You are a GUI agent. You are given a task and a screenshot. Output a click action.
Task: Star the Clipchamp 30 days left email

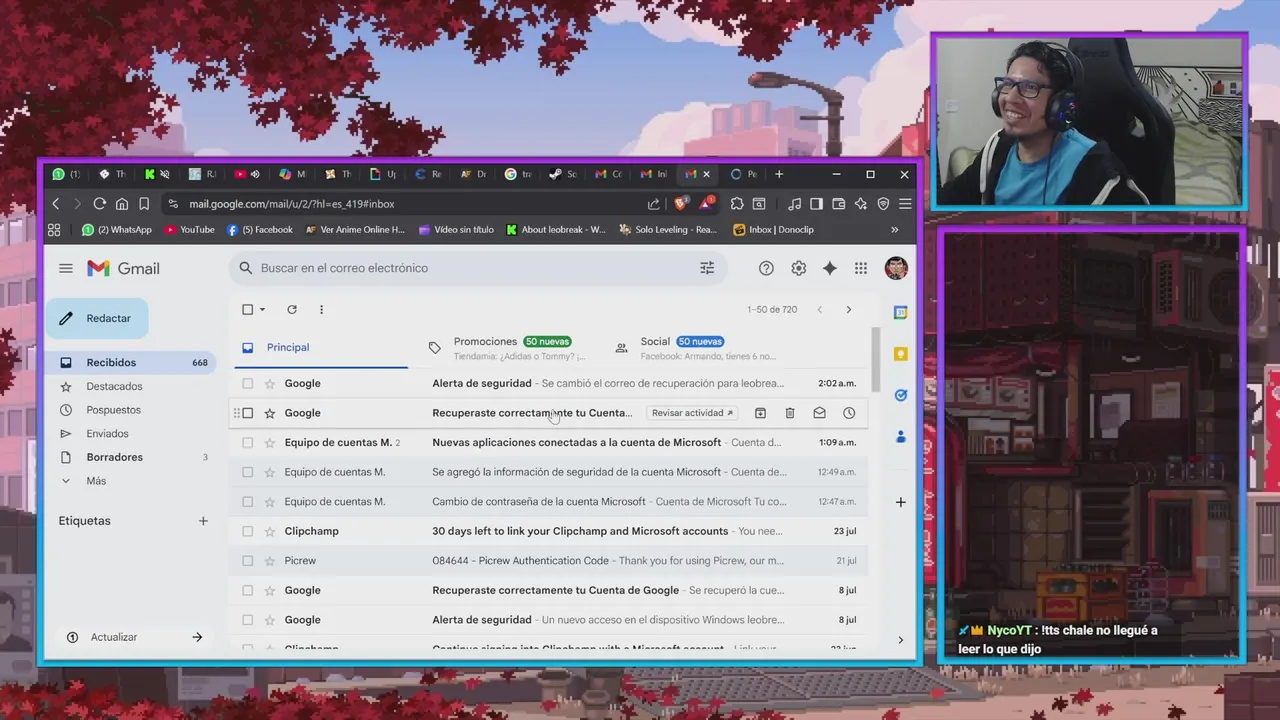click(x=269, y=531)
